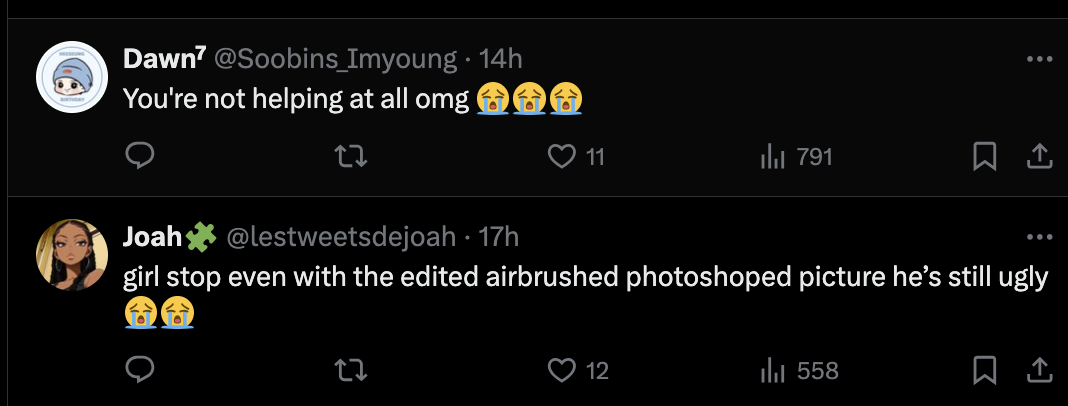Open Dawn's profile picture

[x=72, y=77]
